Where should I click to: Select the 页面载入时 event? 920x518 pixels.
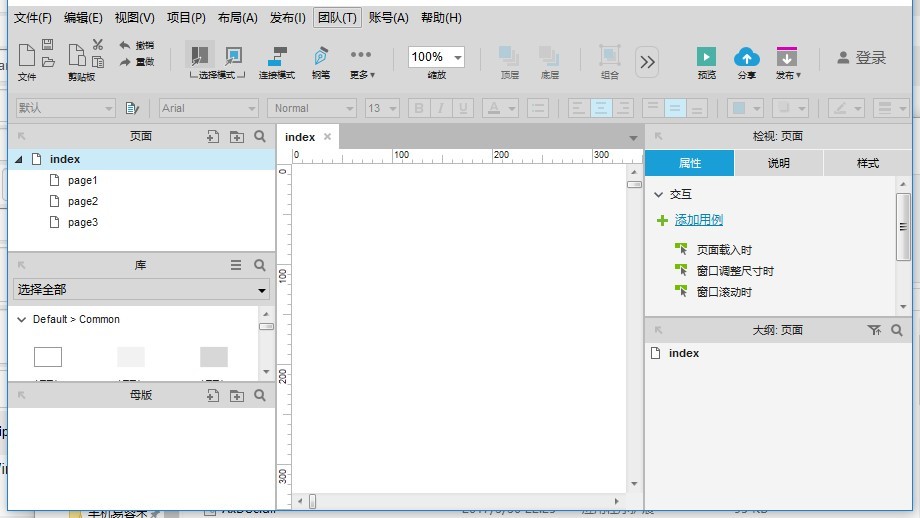tap(723, 250)
